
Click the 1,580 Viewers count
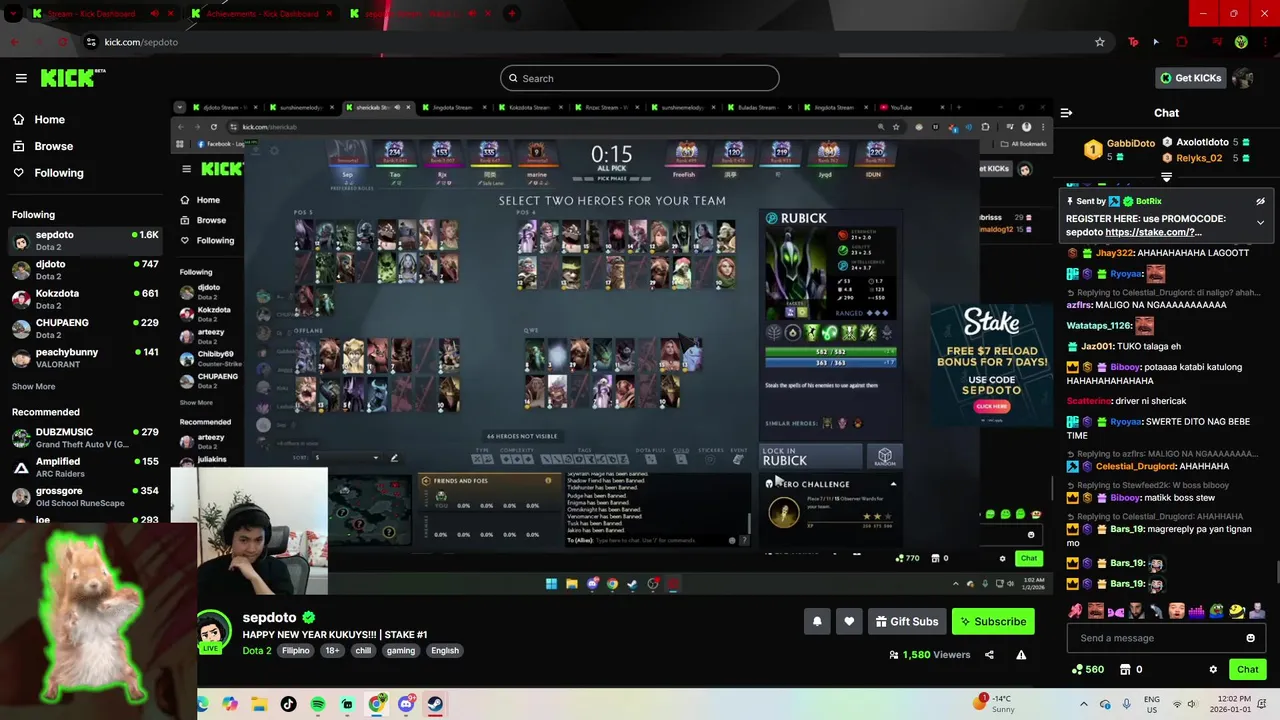click(x=929, y=655)
